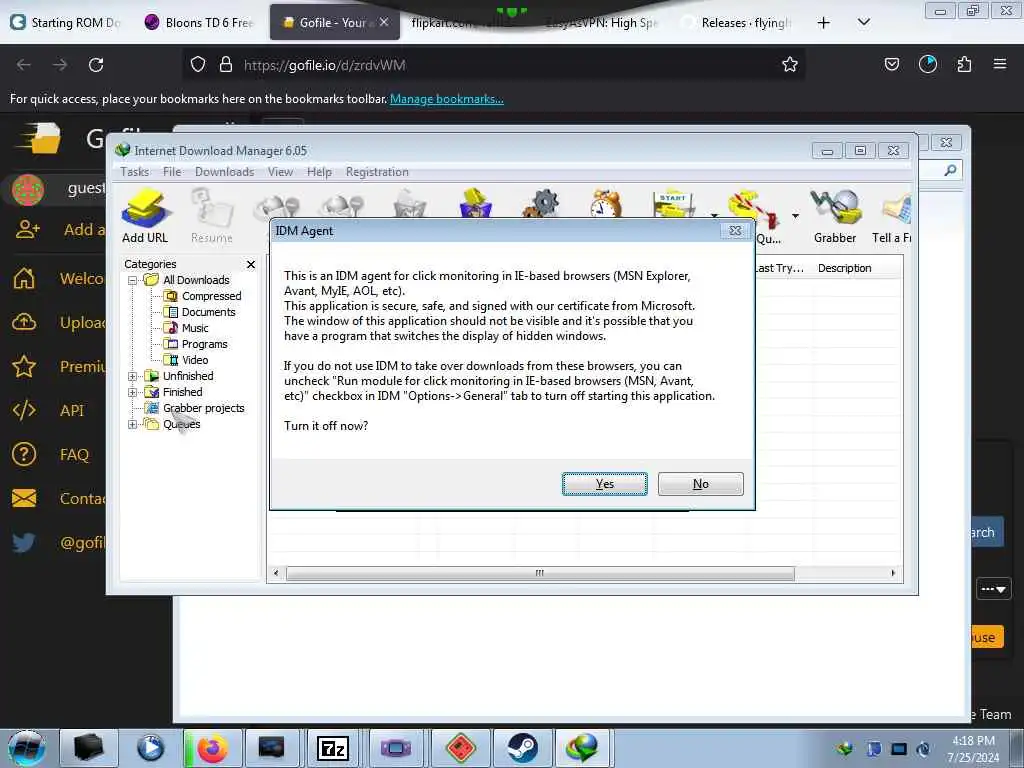Click Yes in the IDM Agent dialog
The image size is (1024, 768).
point(605,484)
